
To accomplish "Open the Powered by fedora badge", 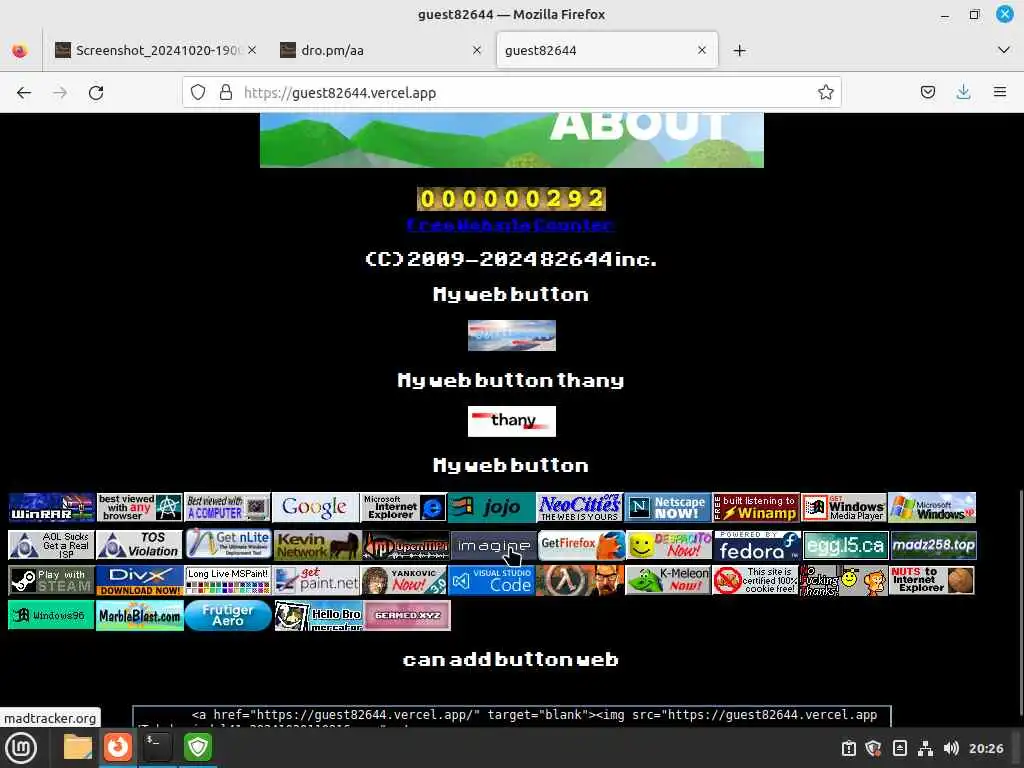I will (757, 545).
